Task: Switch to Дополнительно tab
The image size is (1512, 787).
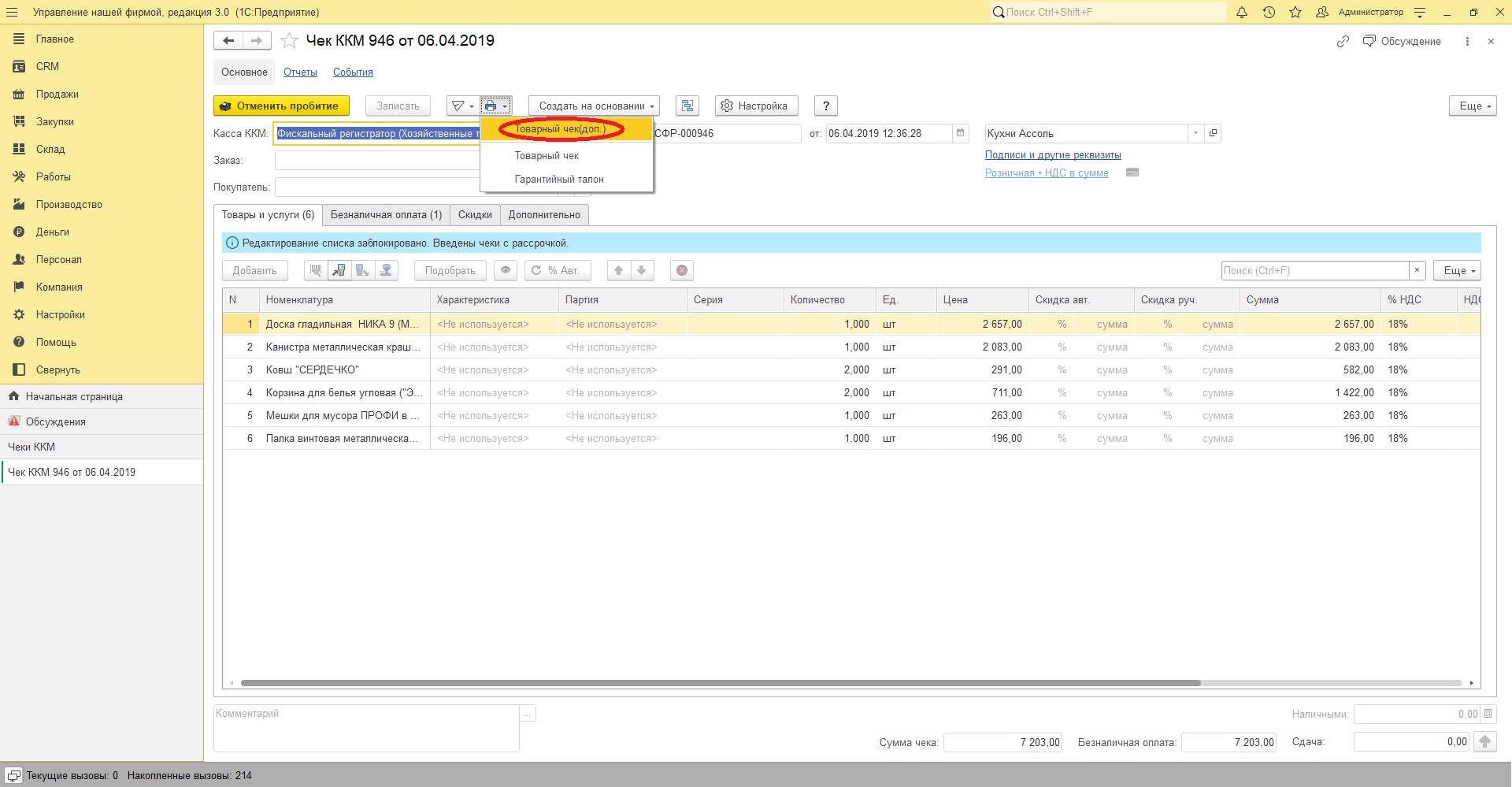Action: coord(544,214)
